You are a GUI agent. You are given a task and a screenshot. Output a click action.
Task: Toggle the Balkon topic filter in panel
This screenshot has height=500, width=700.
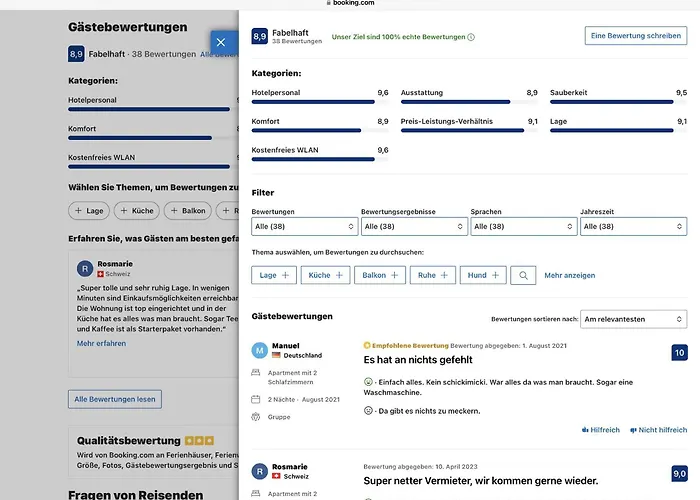pyautogui.click(x=380, y=275)
